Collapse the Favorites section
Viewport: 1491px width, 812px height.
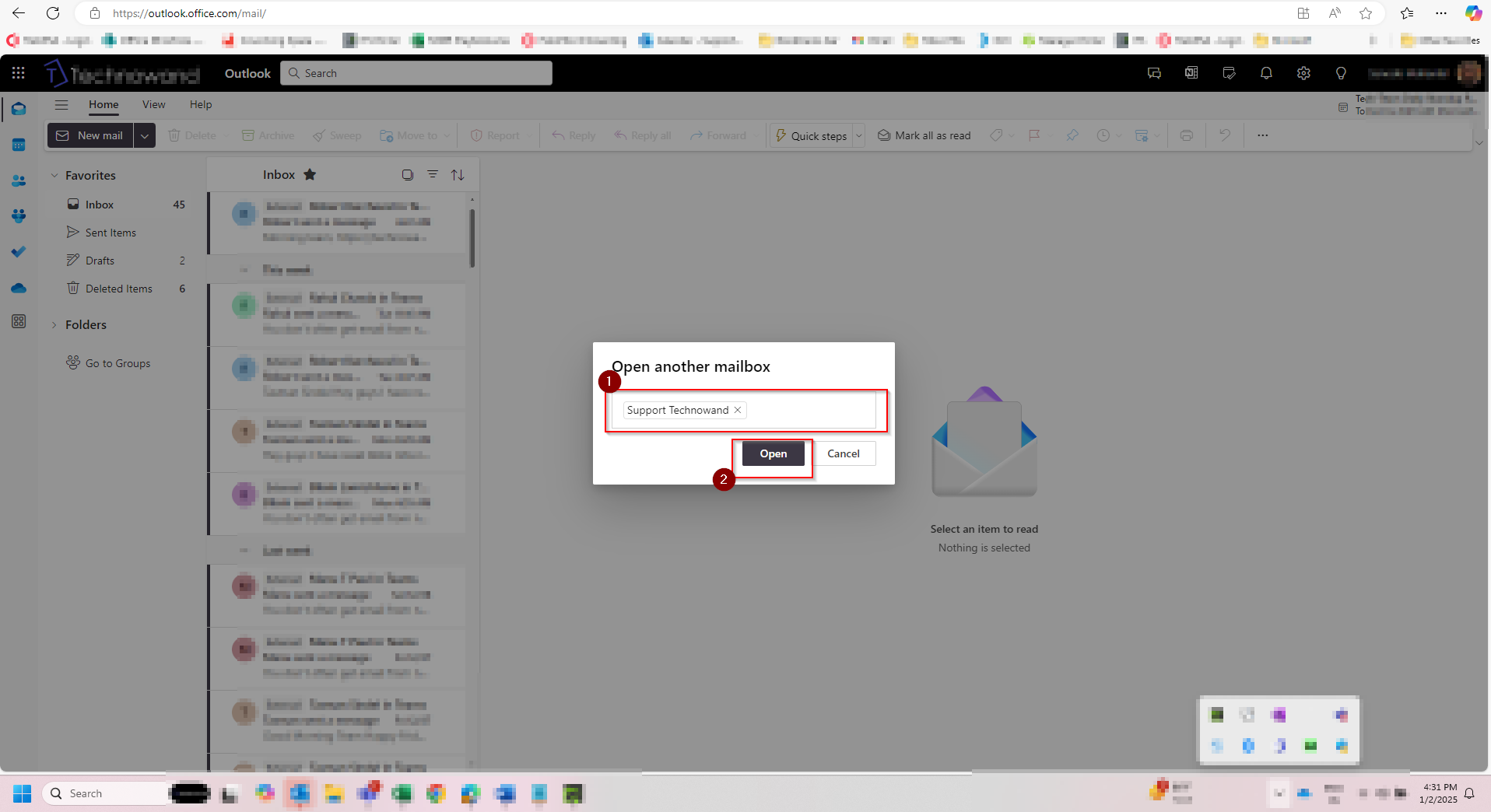click(54, 176)
